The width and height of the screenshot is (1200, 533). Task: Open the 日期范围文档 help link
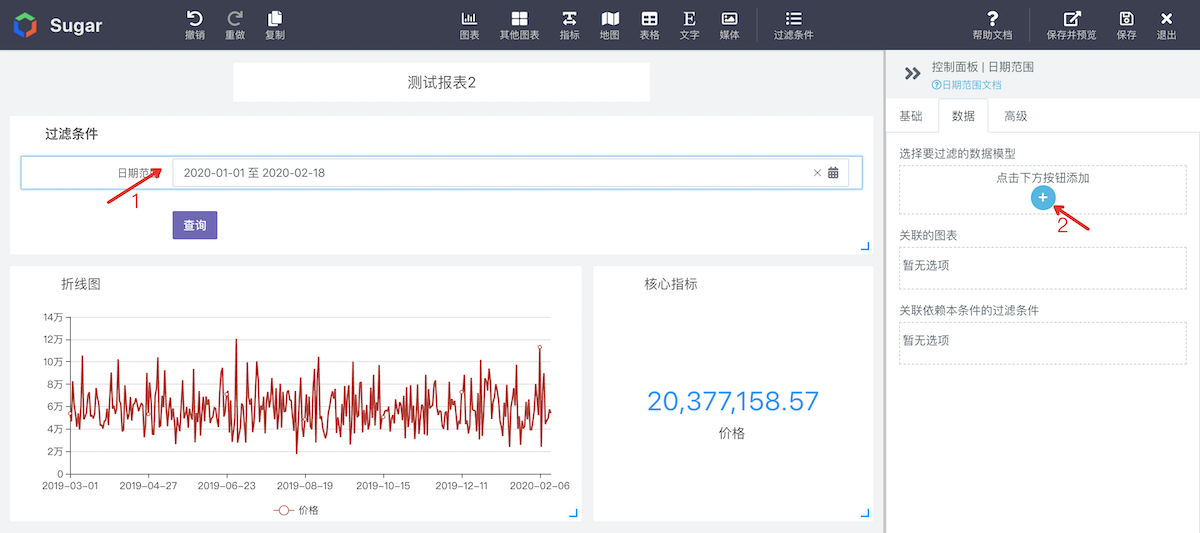pyautogui.click(x=966, y=85)
